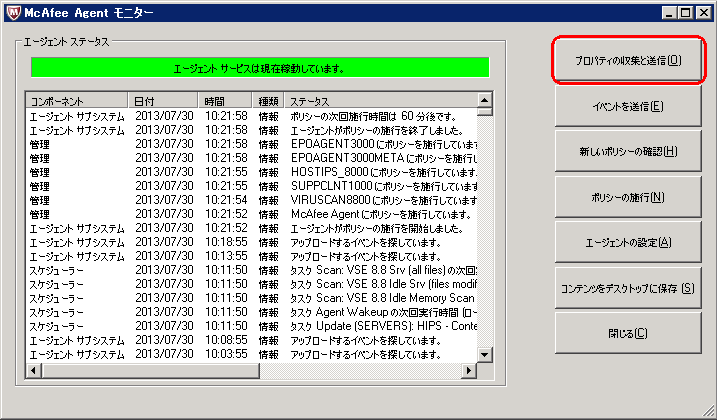Click the McAfee shield icon in title bar

click(14, 13)
